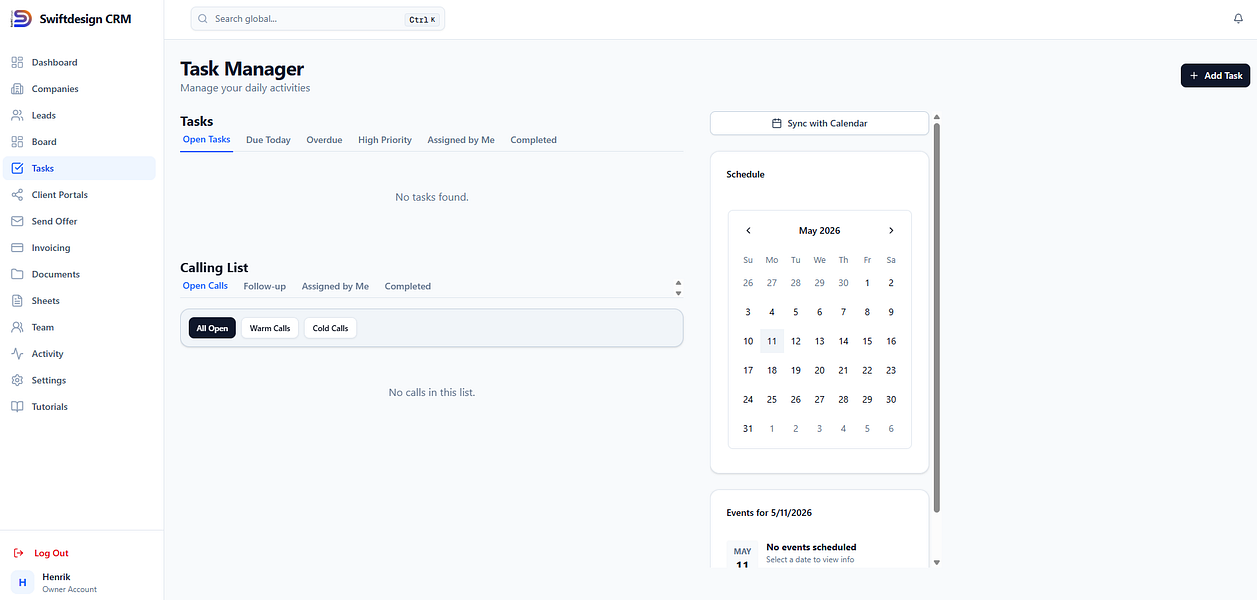Open the Dashboard page link
The image size is (1257, 600).
tap(79, 62)
